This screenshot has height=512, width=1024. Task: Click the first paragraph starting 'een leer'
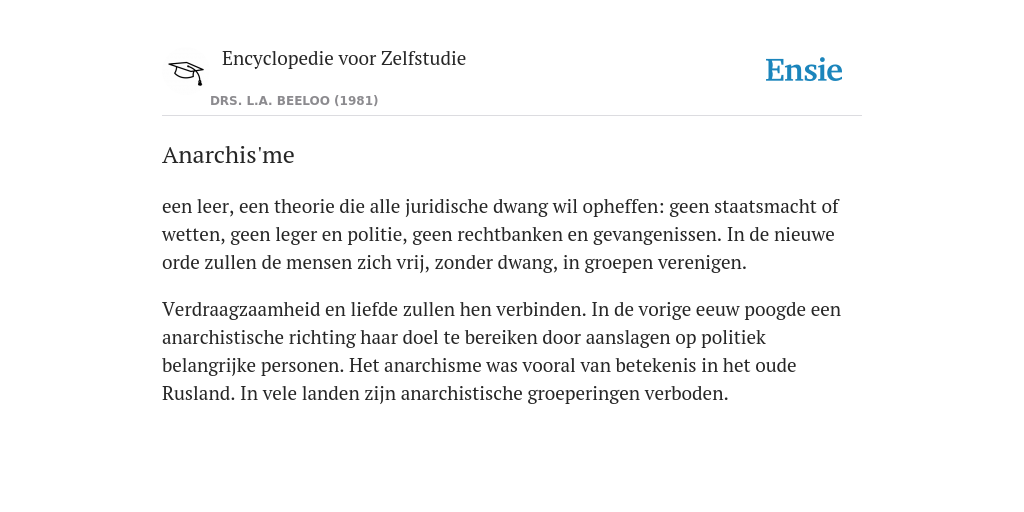point(500,234)
